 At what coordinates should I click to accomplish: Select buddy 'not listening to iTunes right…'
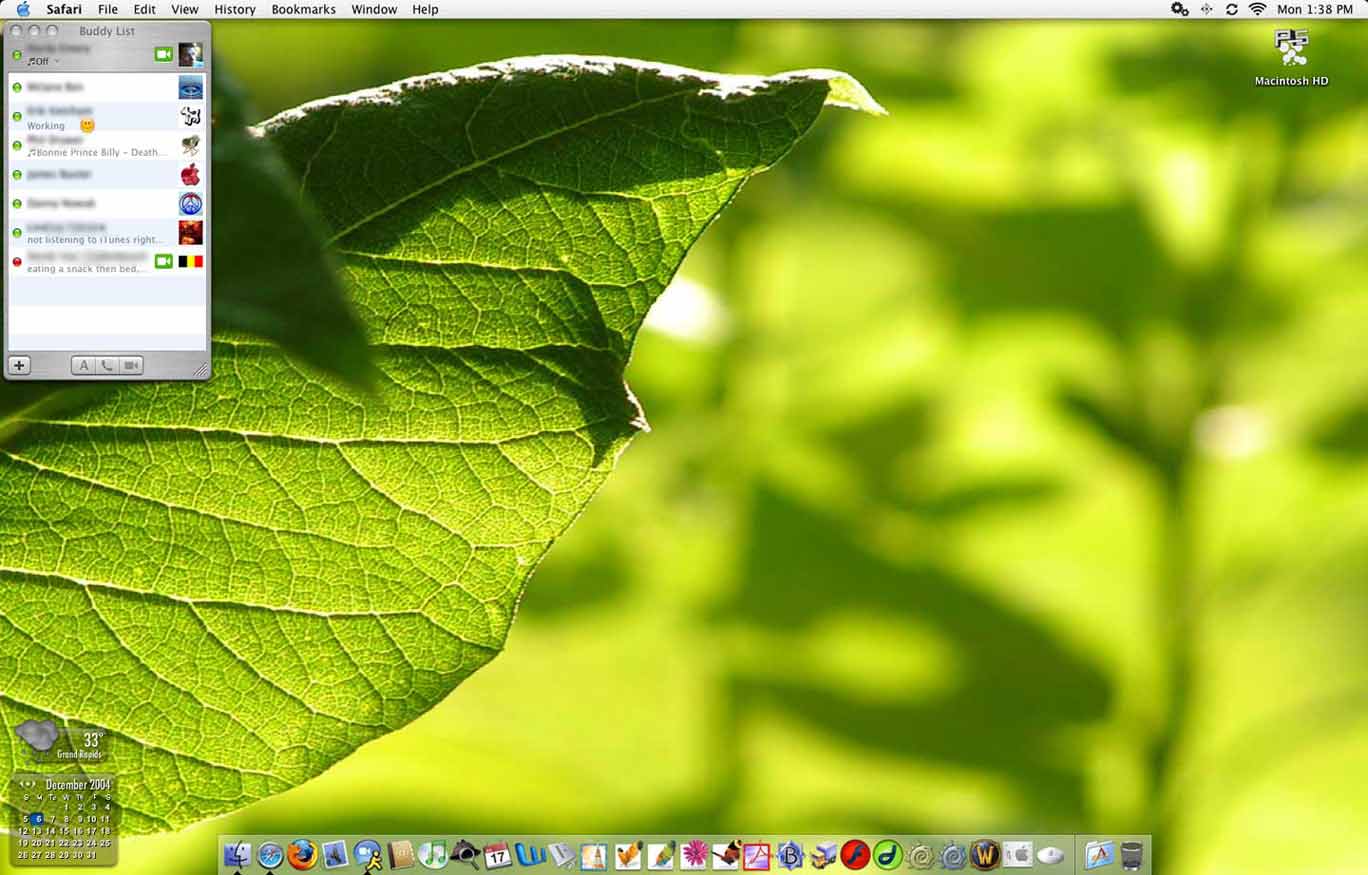coord(108,232)
